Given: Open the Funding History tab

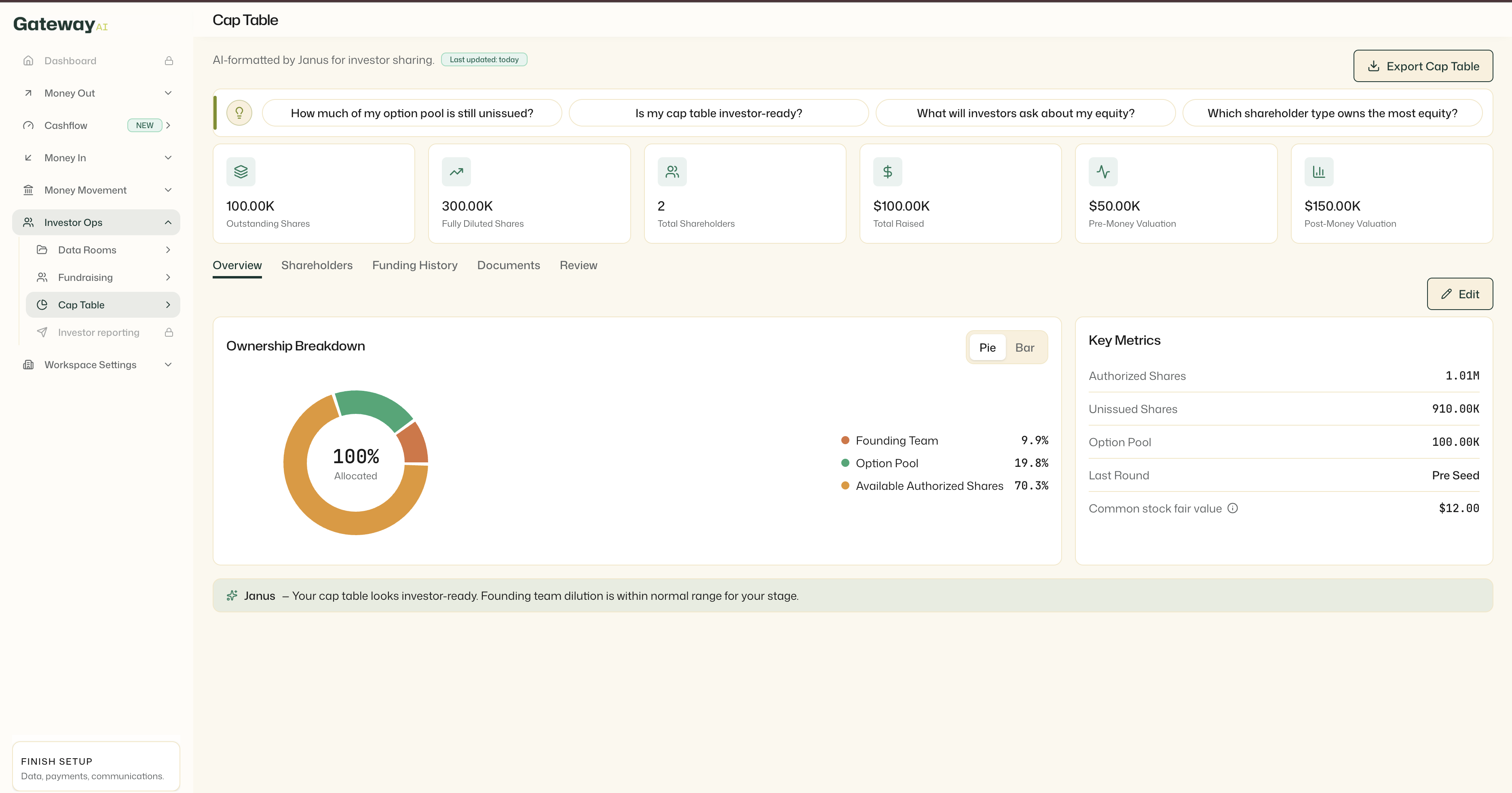Looking at the screenshot, I should click(415, 265).
